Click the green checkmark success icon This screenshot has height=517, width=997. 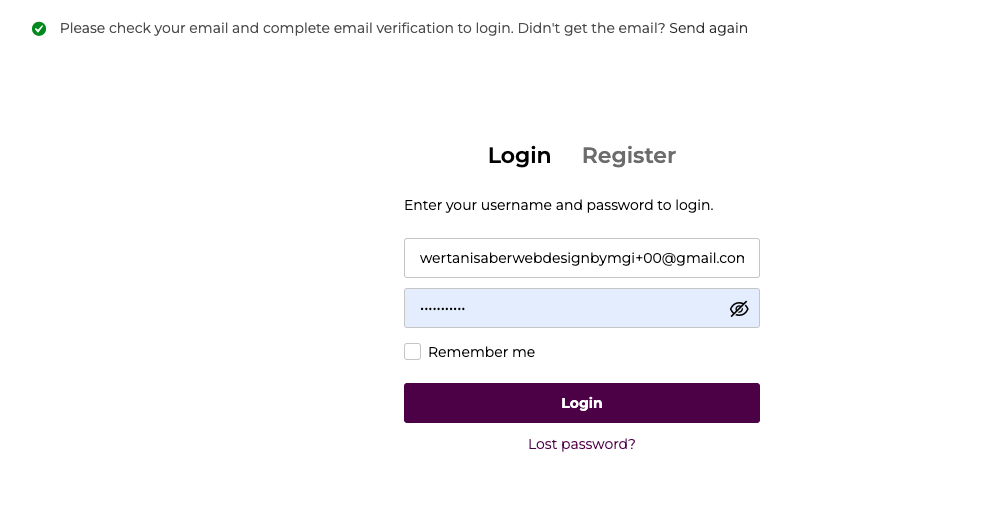(x=39, y=29)
